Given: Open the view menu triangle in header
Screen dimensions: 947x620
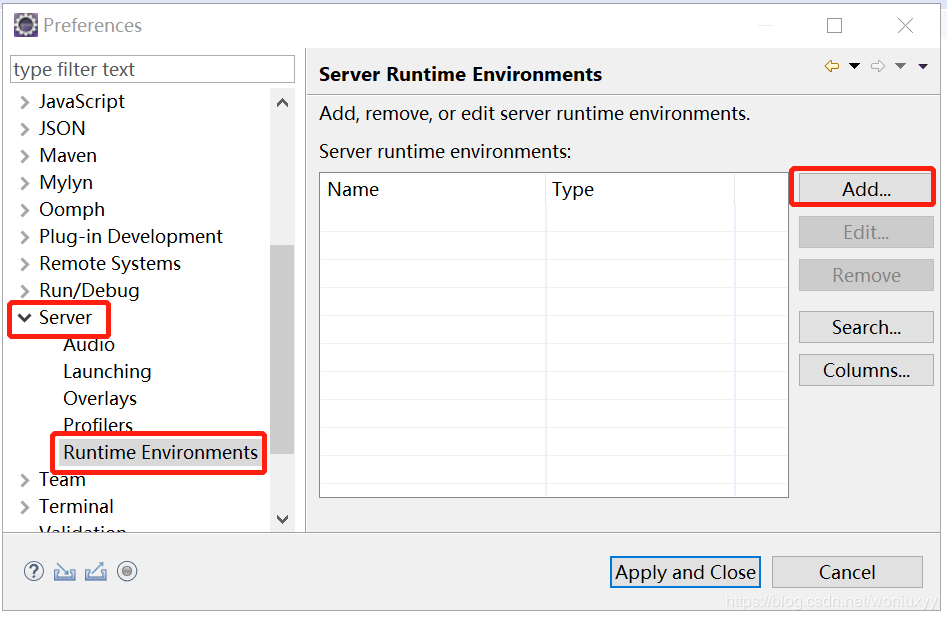Looking at the screenshot, I should pos(923,66).
